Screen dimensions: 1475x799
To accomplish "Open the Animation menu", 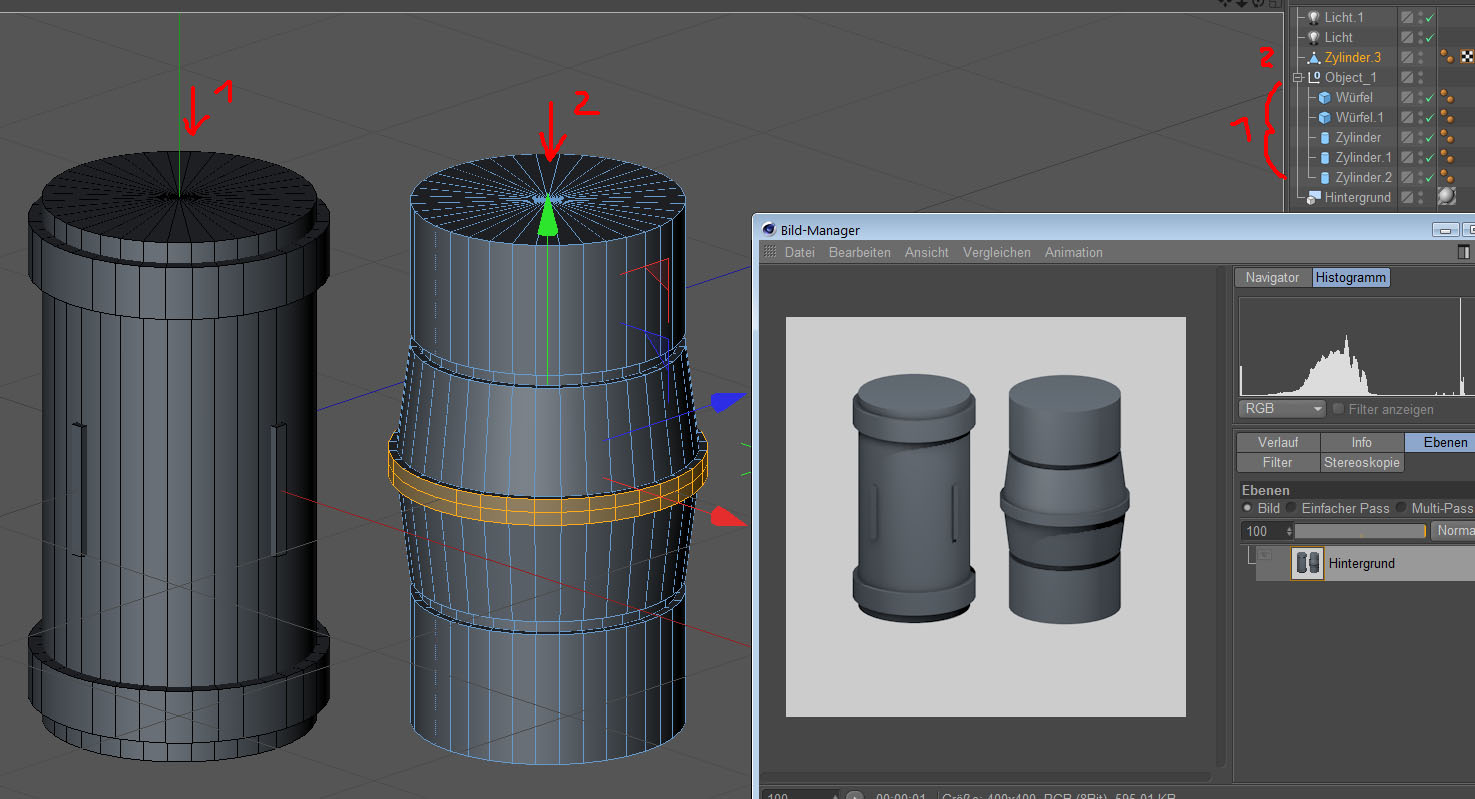I will (1073, 252).
